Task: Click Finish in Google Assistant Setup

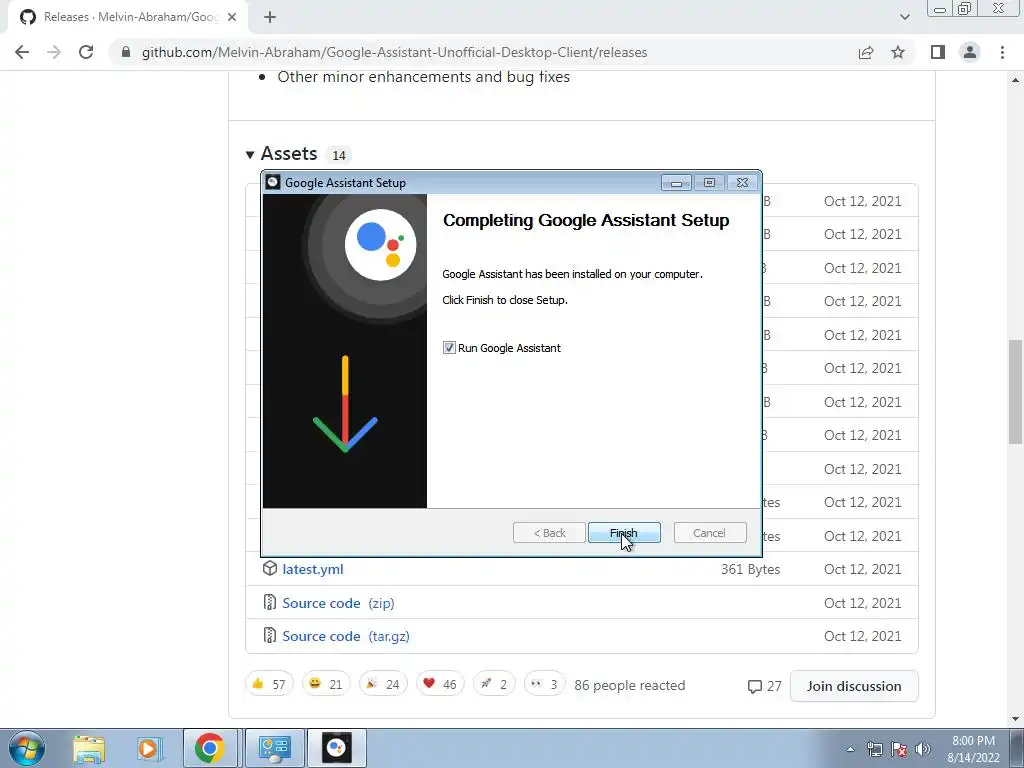Action: coord(624,533)
